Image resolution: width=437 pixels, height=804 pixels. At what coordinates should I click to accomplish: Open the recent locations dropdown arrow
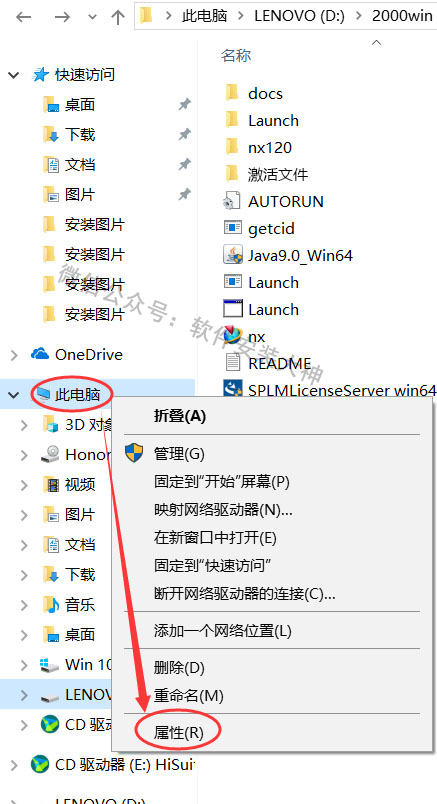92,17
